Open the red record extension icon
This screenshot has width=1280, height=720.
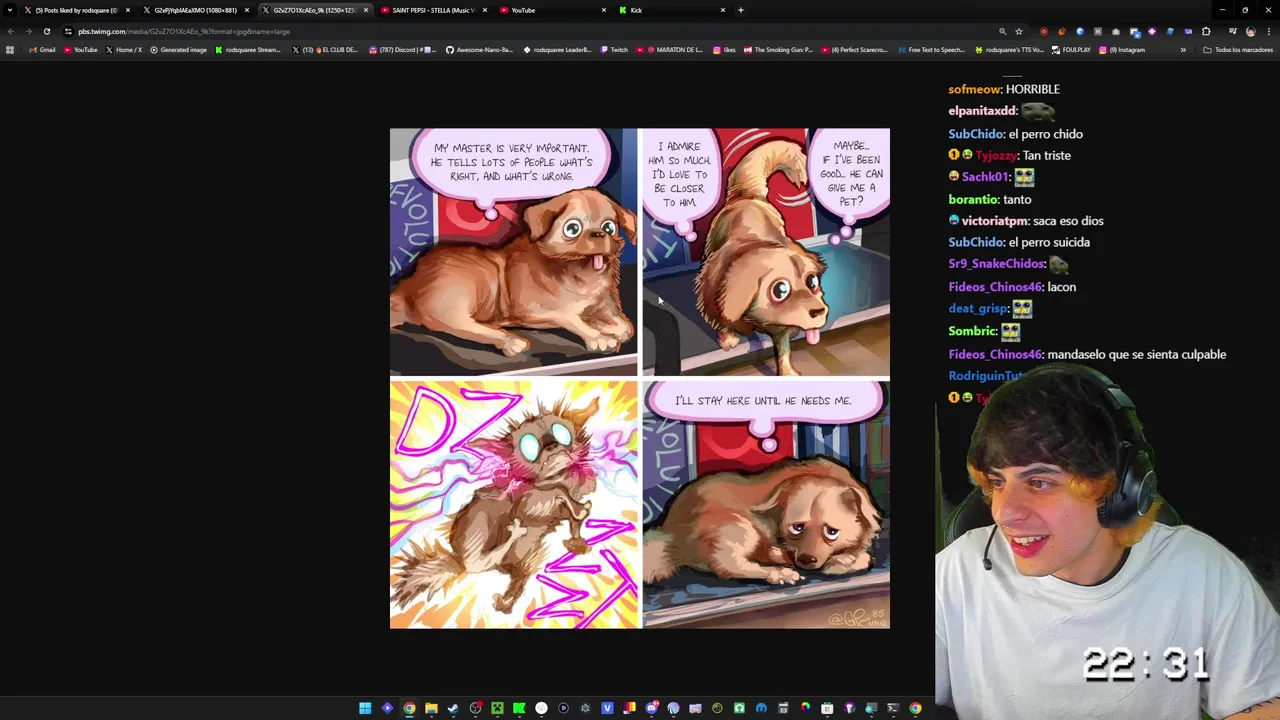[1044, 31]
